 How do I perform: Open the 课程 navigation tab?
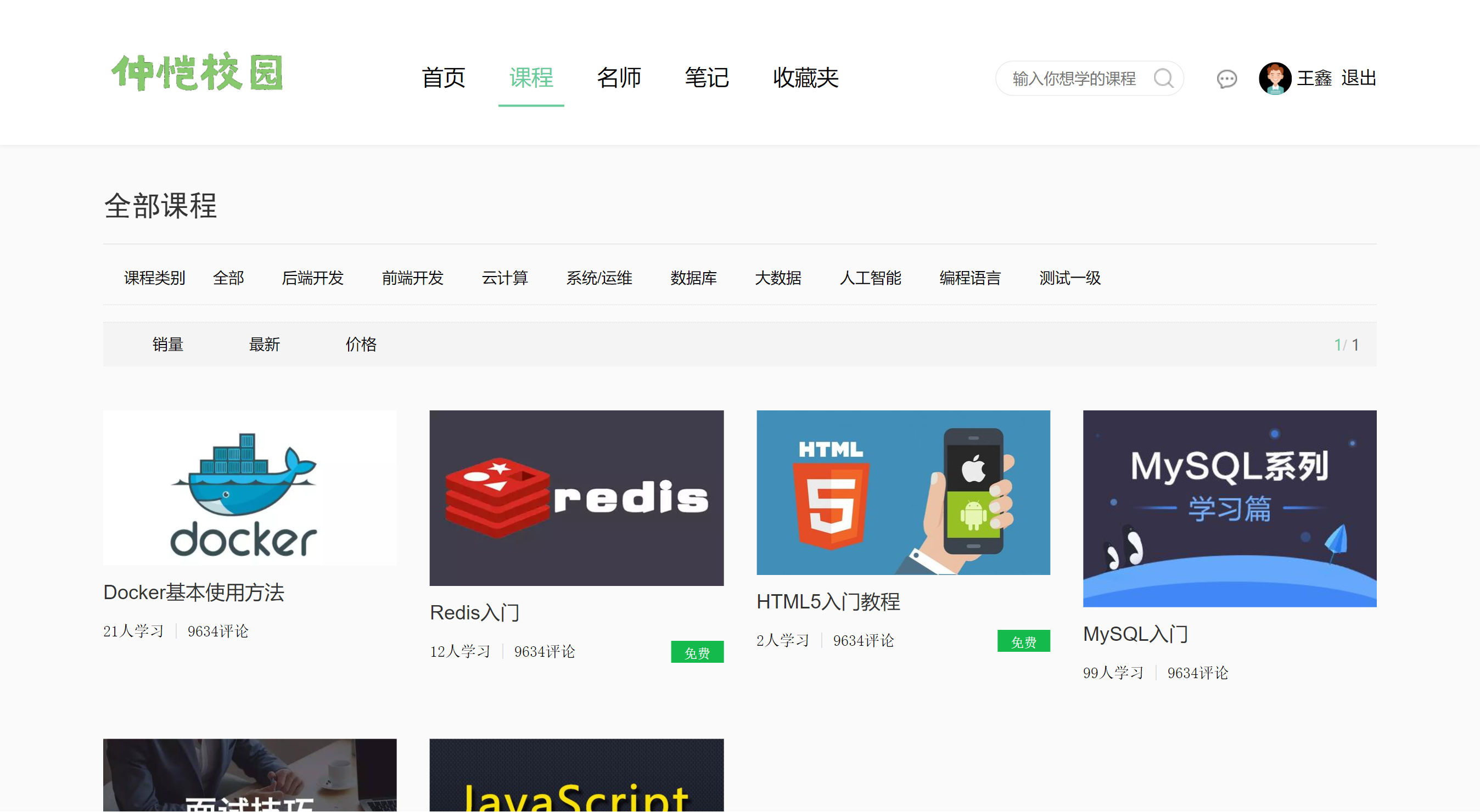point(531,78)
